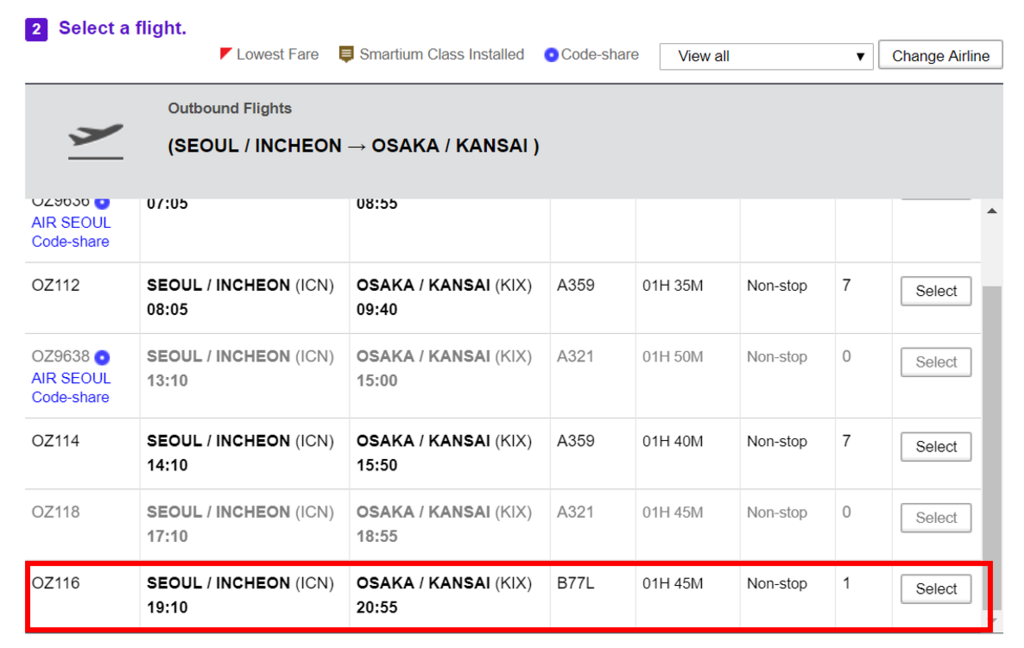1024x648 pixels.
Task: Click flight number OZ116
Action: click(x=56, y=583)
